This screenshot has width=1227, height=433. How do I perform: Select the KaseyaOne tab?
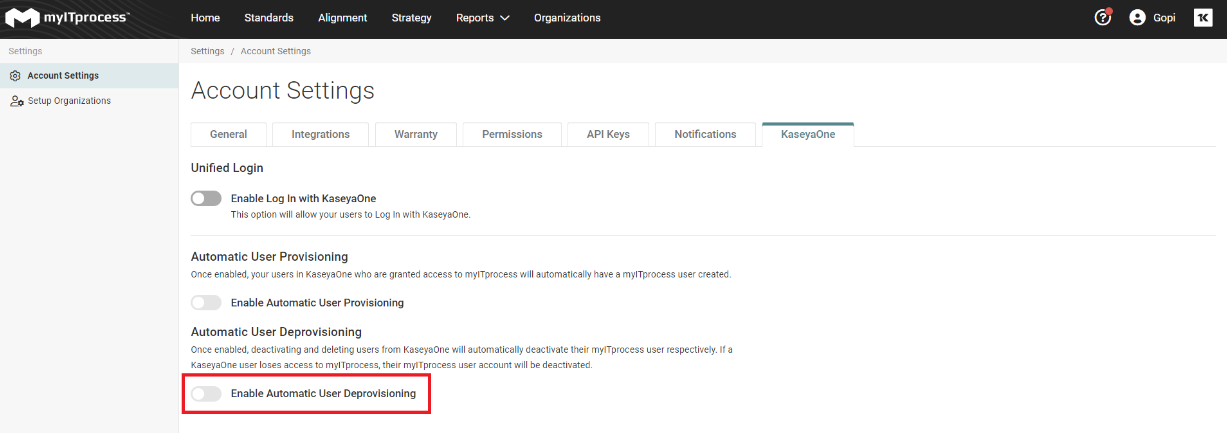[808, 134]
